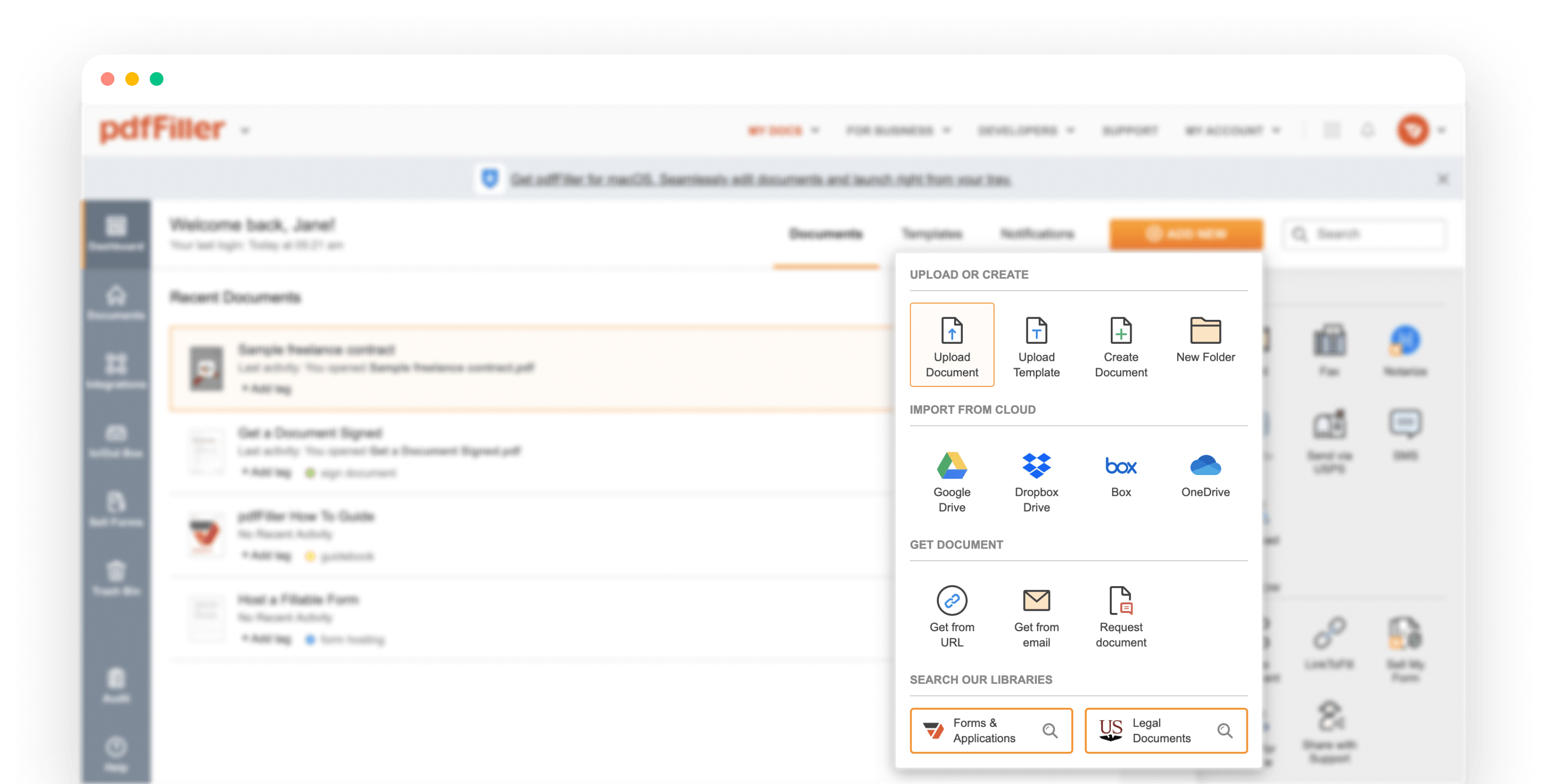Import from OneDrive
The width and height of the screenshot is (1547, 784).
click(1204, 479)
